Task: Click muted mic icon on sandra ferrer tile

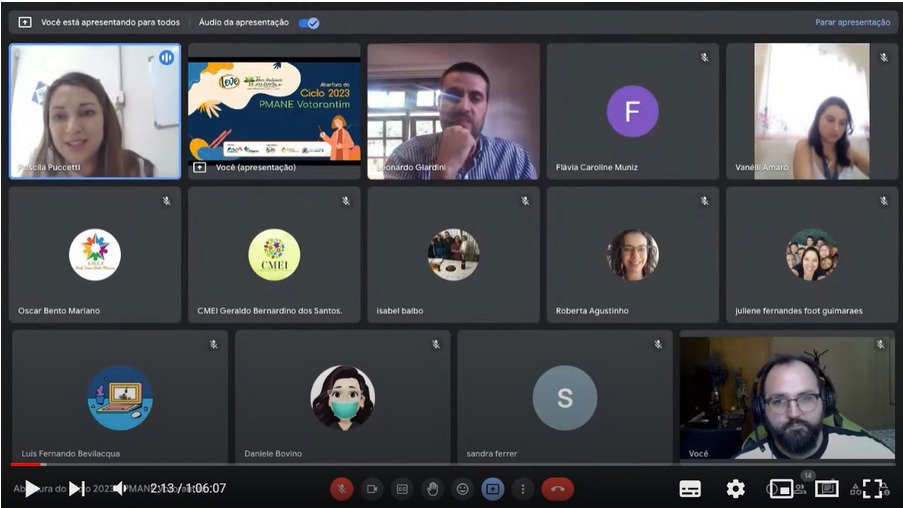Action: point(658,344)
